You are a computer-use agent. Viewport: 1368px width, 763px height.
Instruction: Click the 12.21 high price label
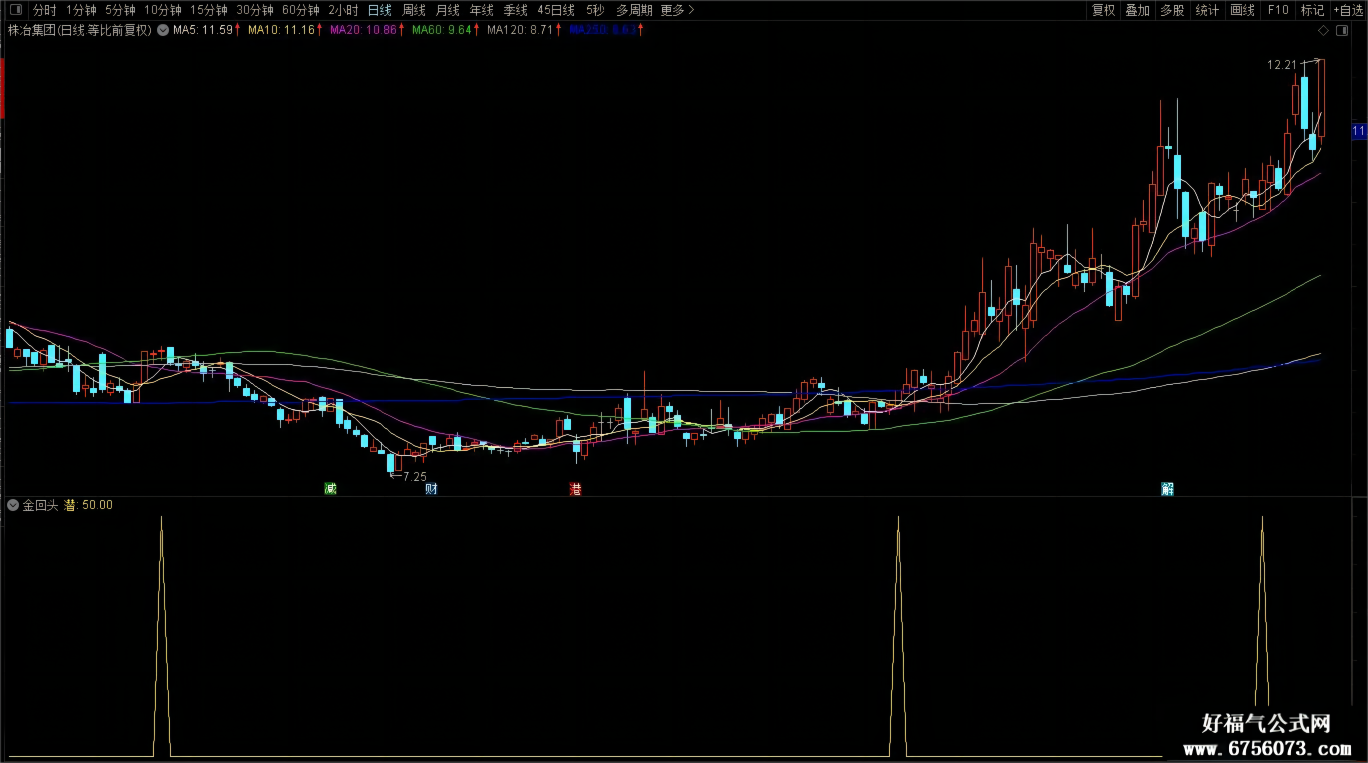pos(1282,65)
